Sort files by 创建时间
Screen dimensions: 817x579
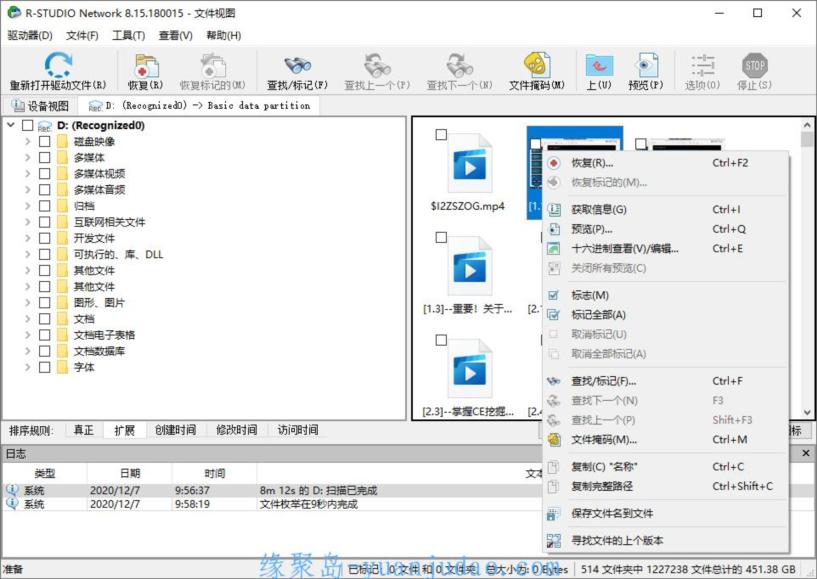[176, 430]
